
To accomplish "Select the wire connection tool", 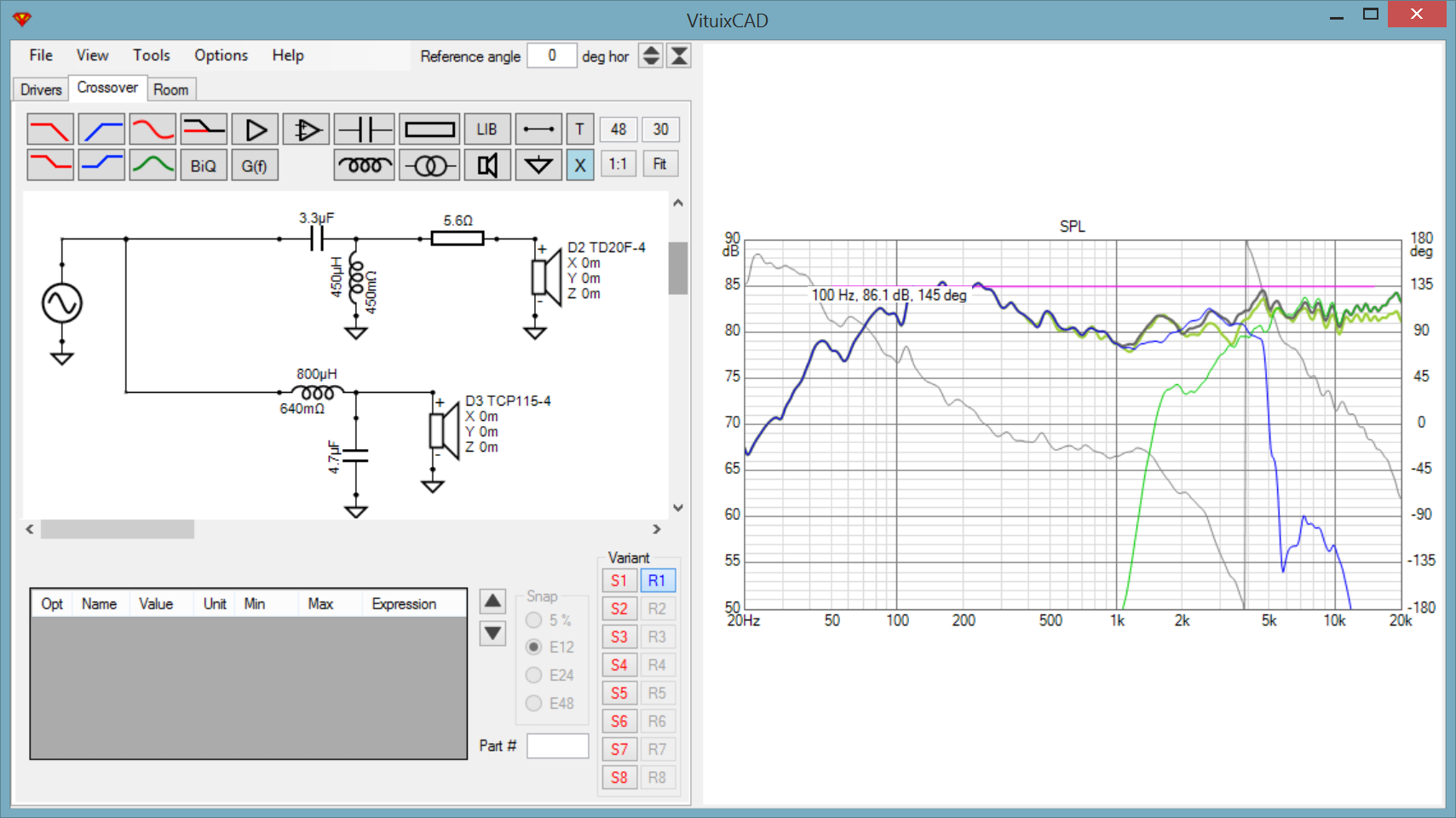I will click(538, 130).
